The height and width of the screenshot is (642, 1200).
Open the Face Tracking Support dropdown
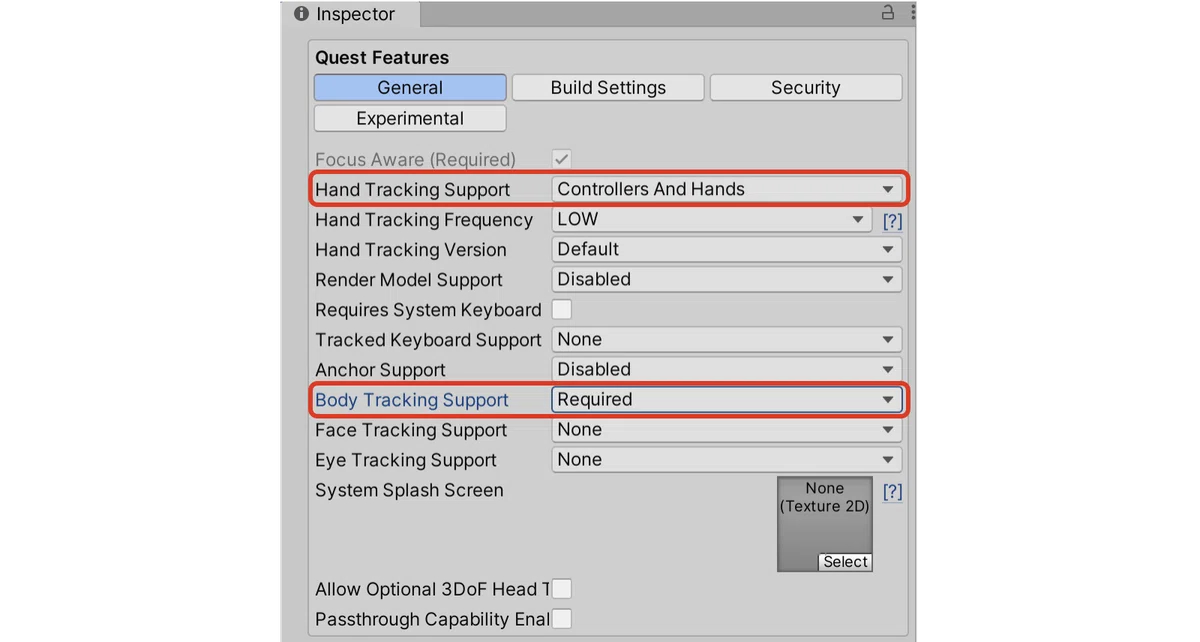727,429
